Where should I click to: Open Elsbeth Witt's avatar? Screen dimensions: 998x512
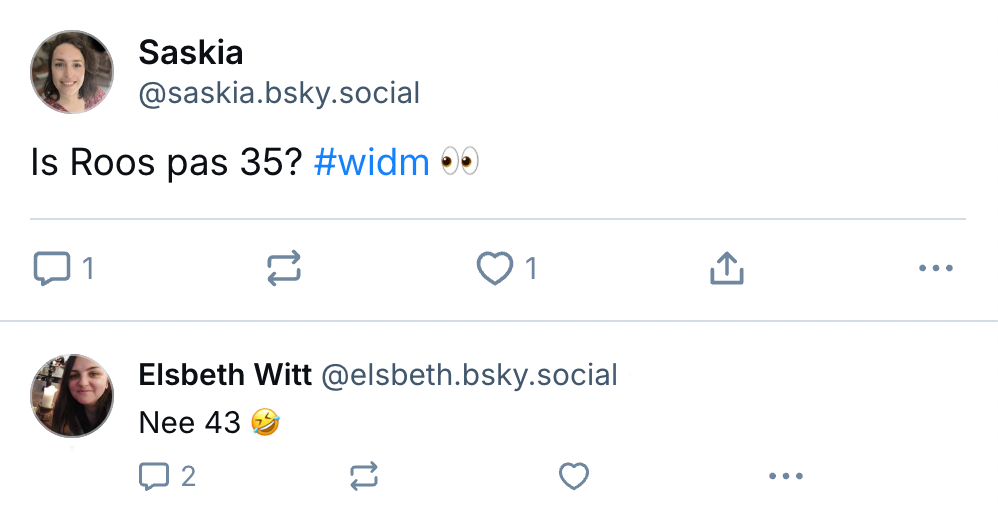click(72, 395)
